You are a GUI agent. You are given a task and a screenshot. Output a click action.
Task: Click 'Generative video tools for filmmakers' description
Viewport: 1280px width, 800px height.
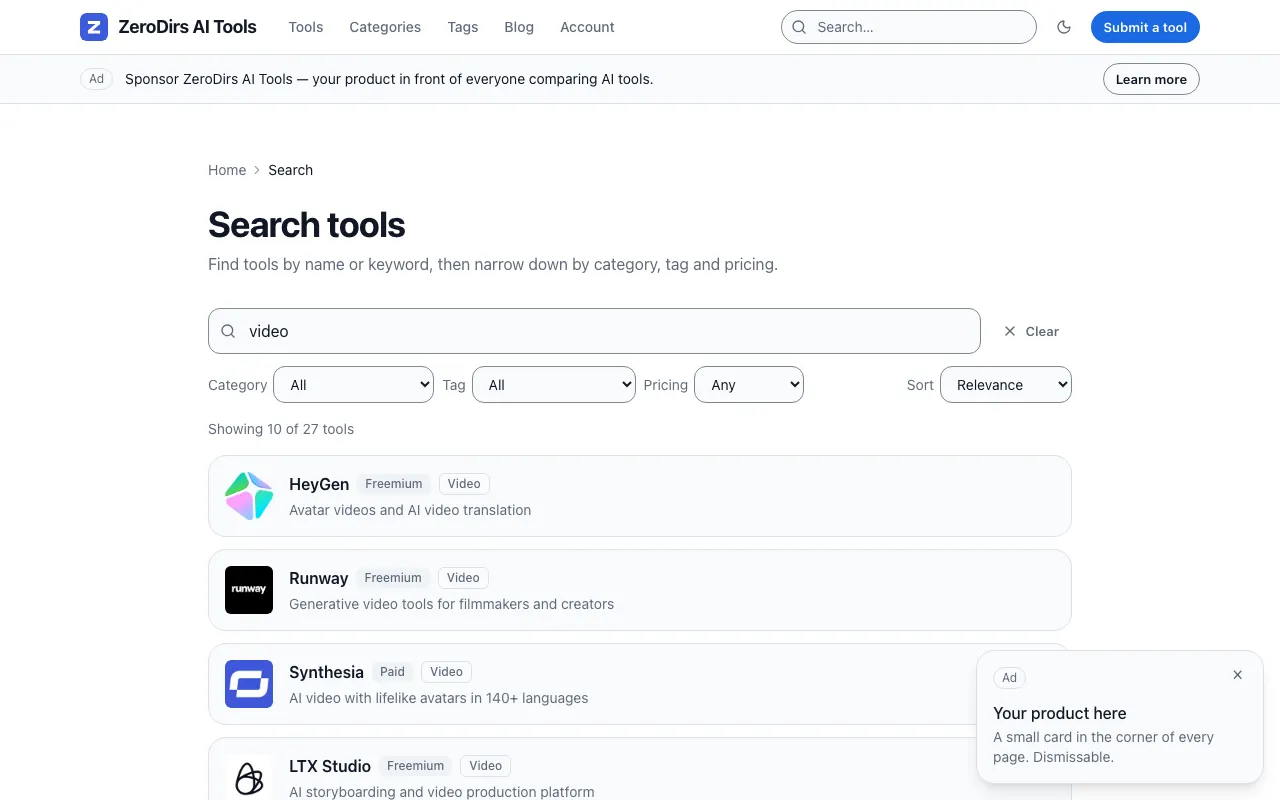coord(451,604)
